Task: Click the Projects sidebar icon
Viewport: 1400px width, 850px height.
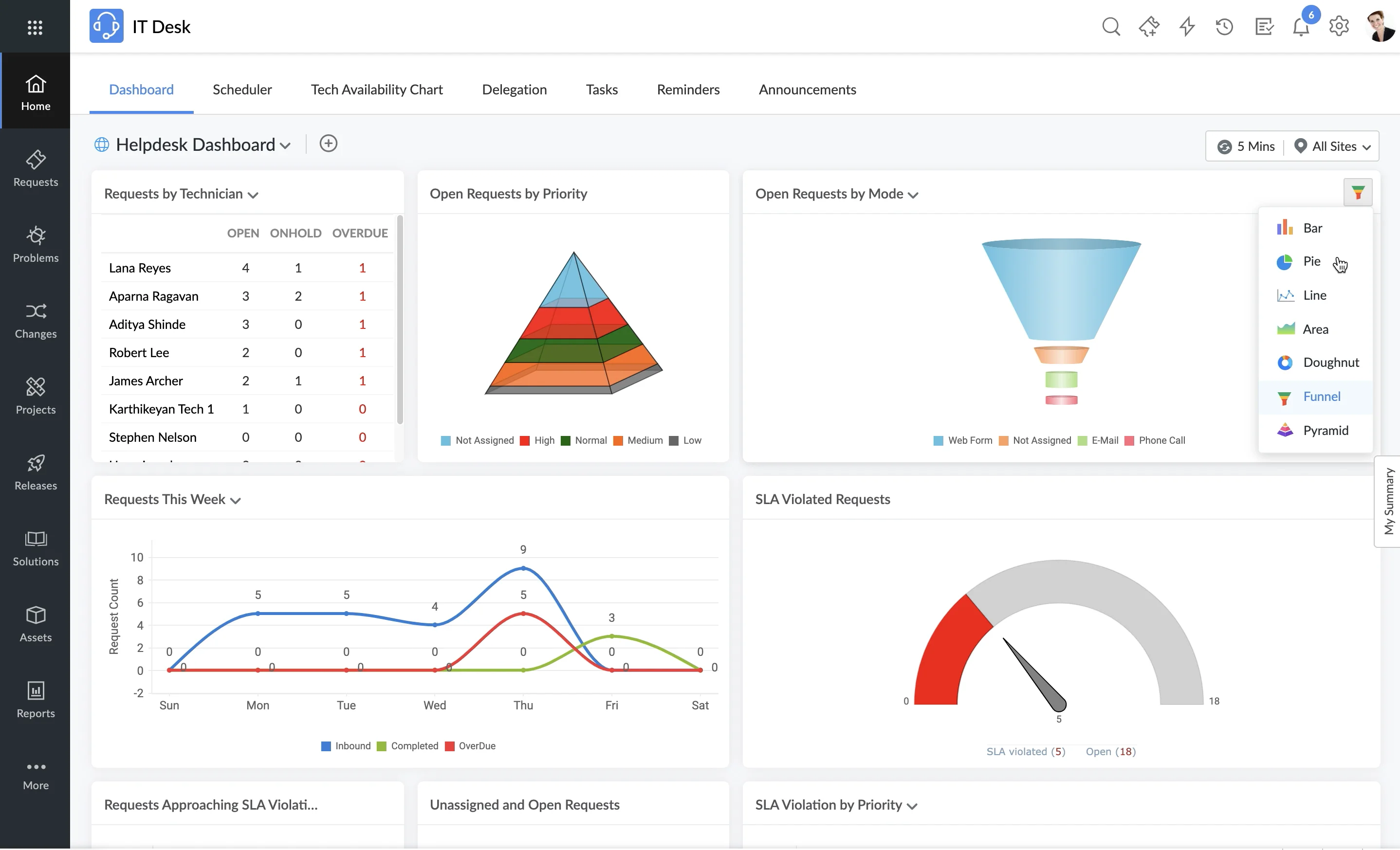Action: [x=35, y=395]
